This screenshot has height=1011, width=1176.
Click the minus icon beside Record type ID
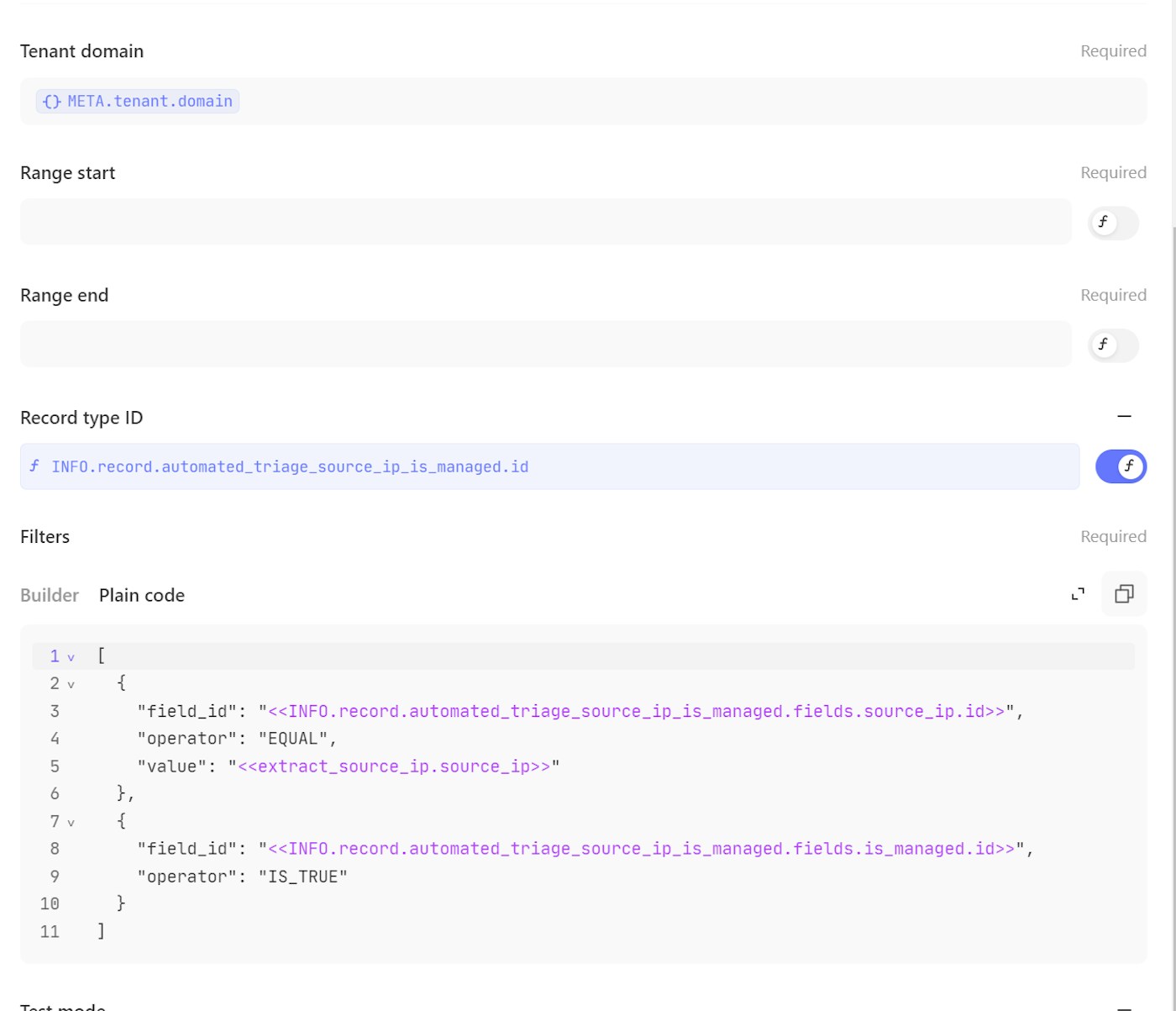[x=1124, y=417]
